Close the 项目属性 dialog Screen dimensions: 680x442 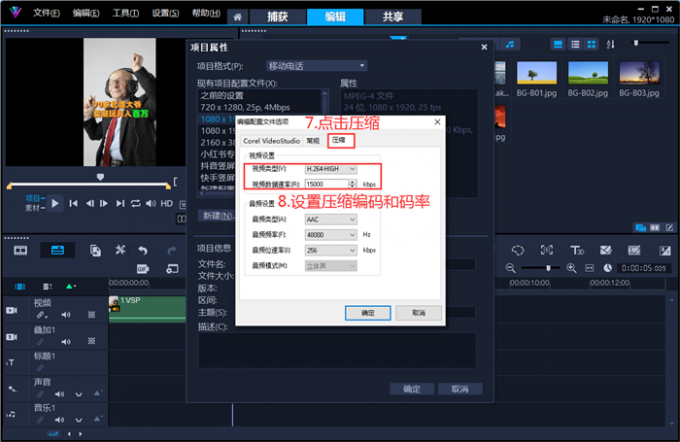point(484,47)
